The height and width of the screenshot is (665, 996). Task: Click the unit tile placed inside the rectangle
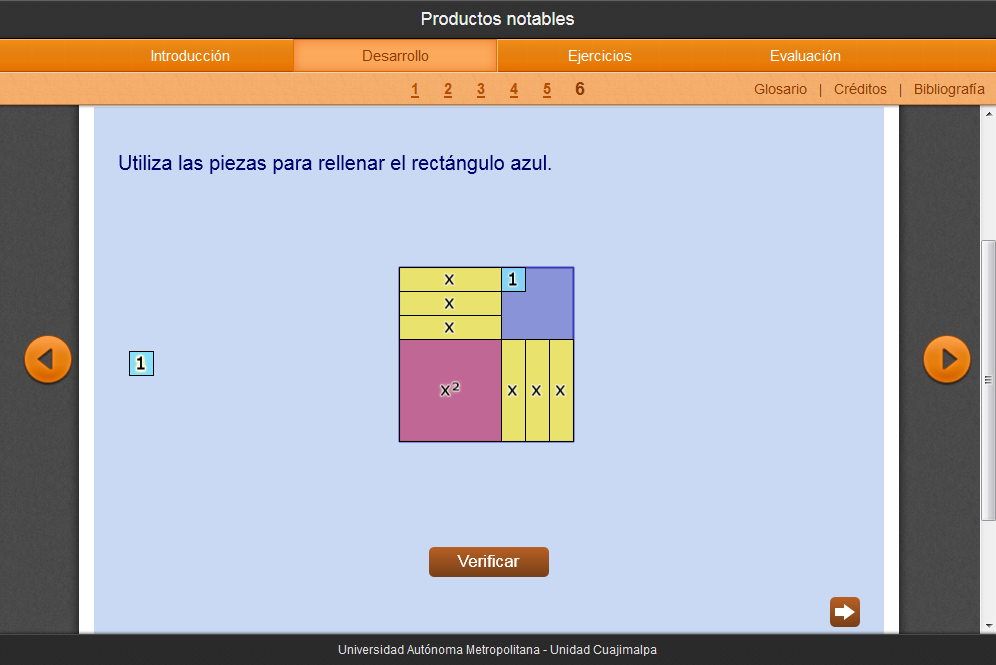click(x=513, y=280)
